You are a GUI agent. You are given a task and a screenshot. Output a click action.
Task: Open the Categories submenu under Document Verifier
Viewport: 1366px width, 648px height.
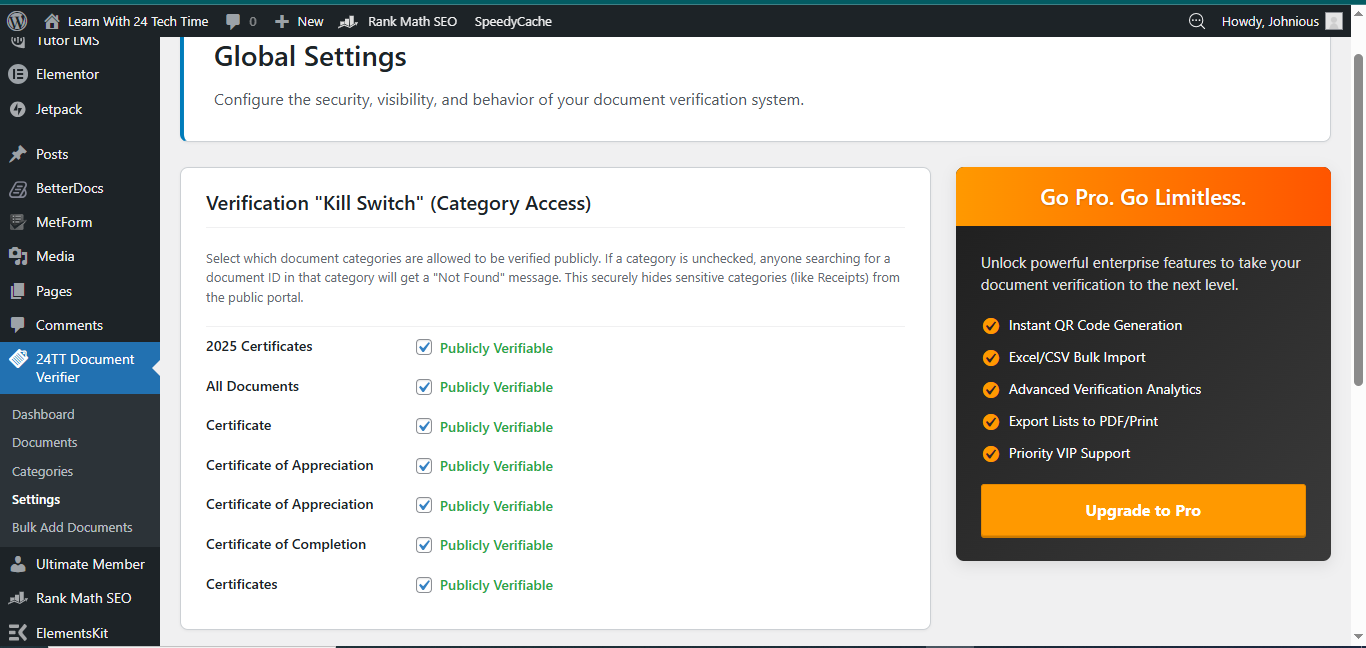coord(42,470)
